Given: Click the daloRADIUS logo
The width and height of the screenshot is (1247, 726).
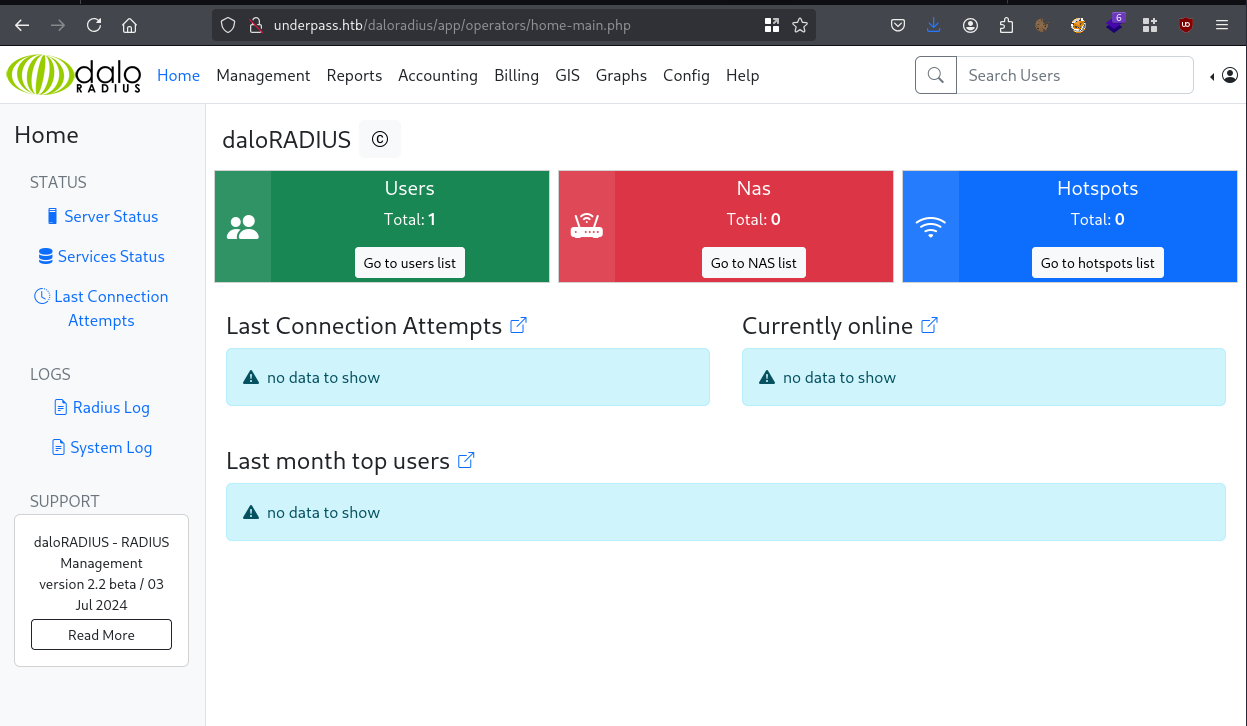Looking at the screenshot, I should click(74, 75).
